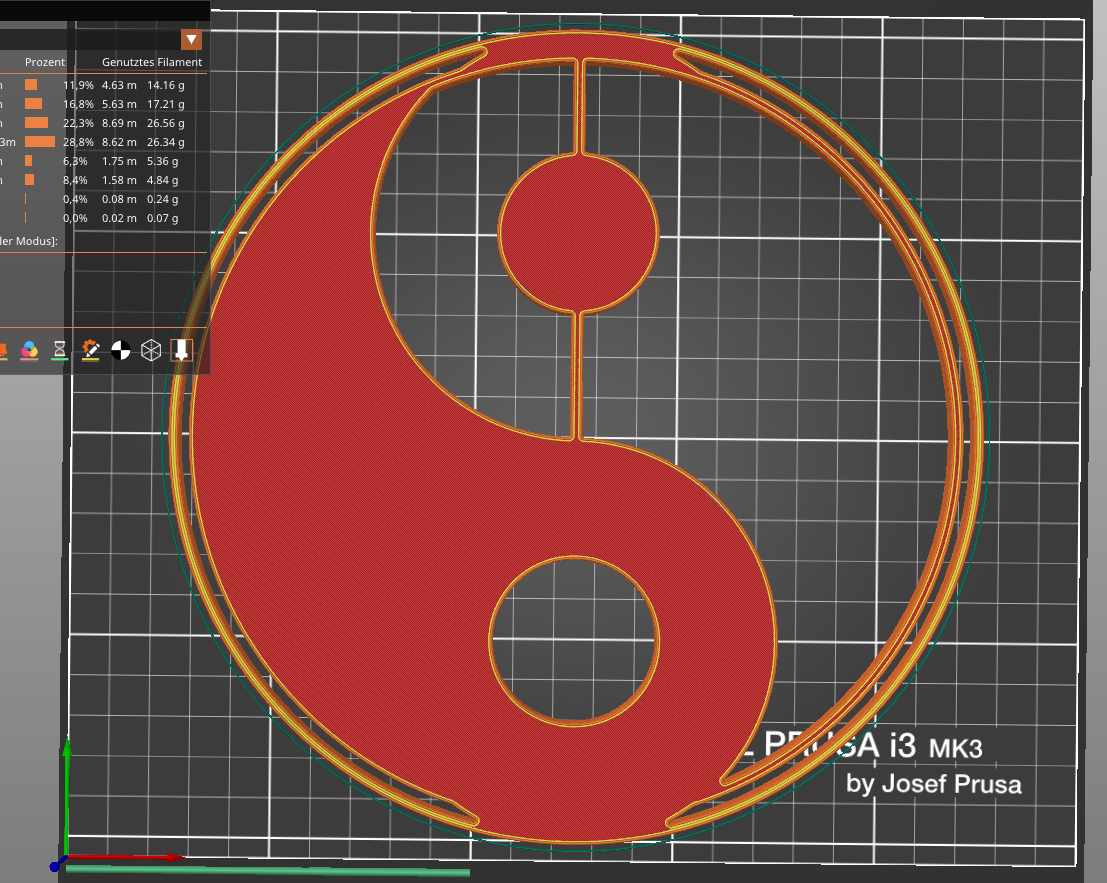Toggle the shells wireframe cube icon
This screenshot has width=1107, height=883.
click(x=151, y=350)
